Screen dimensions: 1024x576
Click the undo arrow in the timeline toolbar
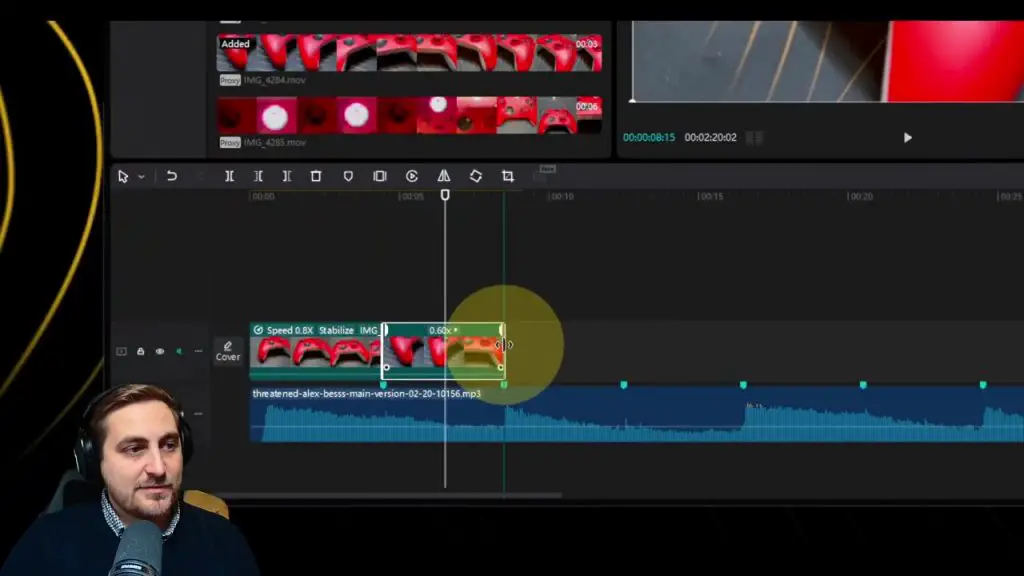pyautogui.click(x=172, y=176)
